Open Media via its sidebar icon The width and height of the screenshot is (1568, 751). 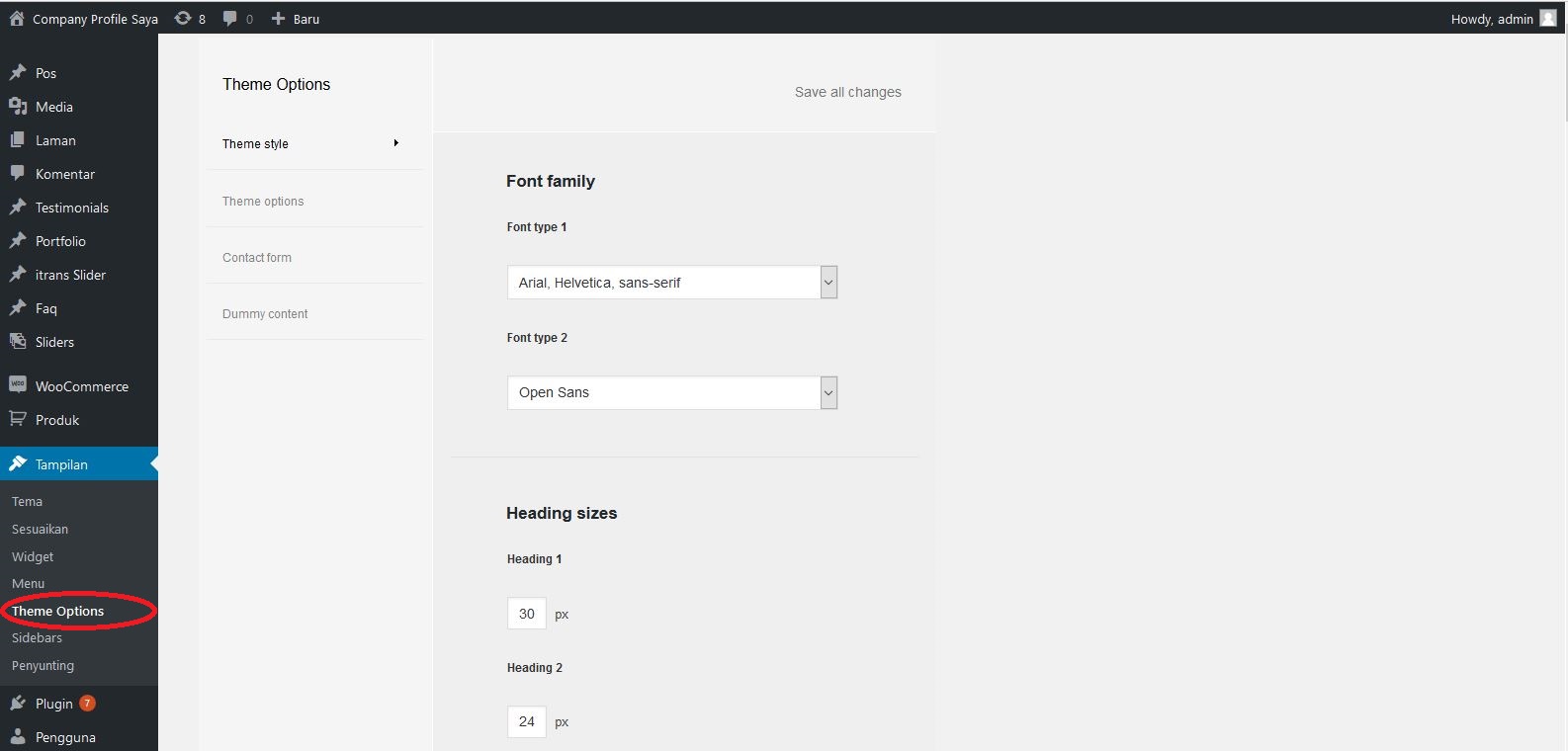pos(18,107)
